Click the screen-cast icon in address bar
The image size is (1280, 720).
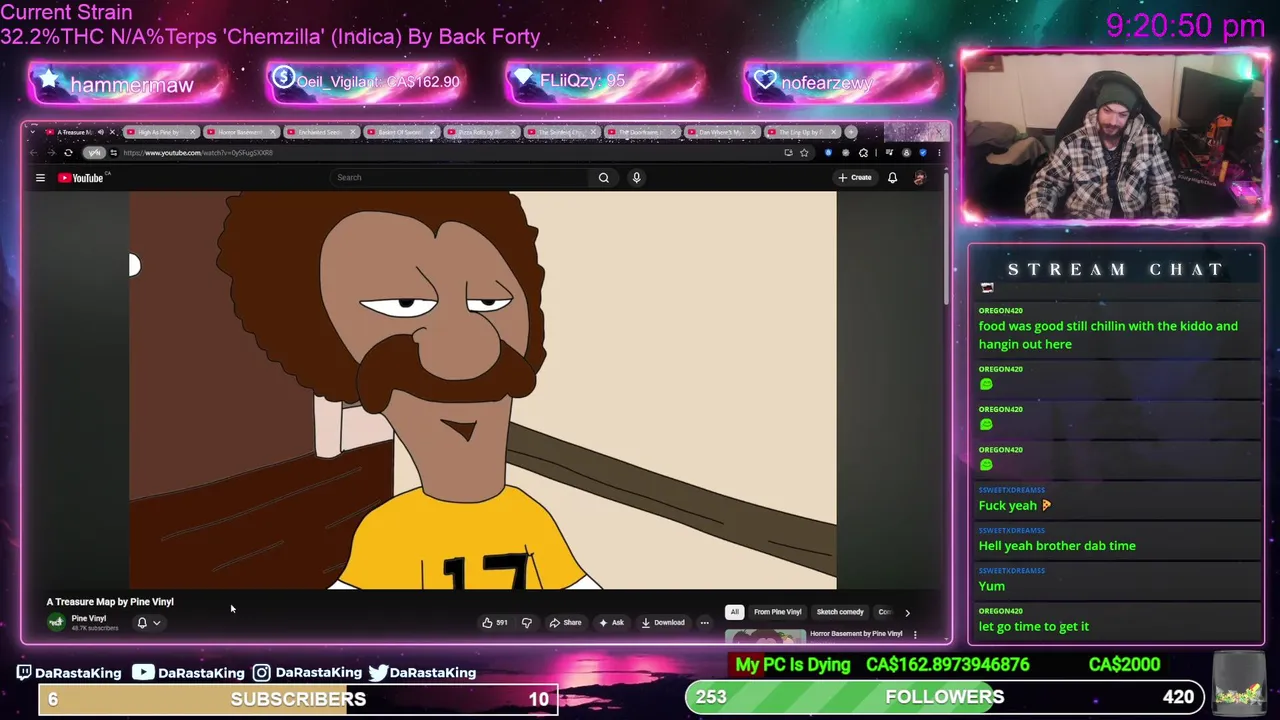788,153
